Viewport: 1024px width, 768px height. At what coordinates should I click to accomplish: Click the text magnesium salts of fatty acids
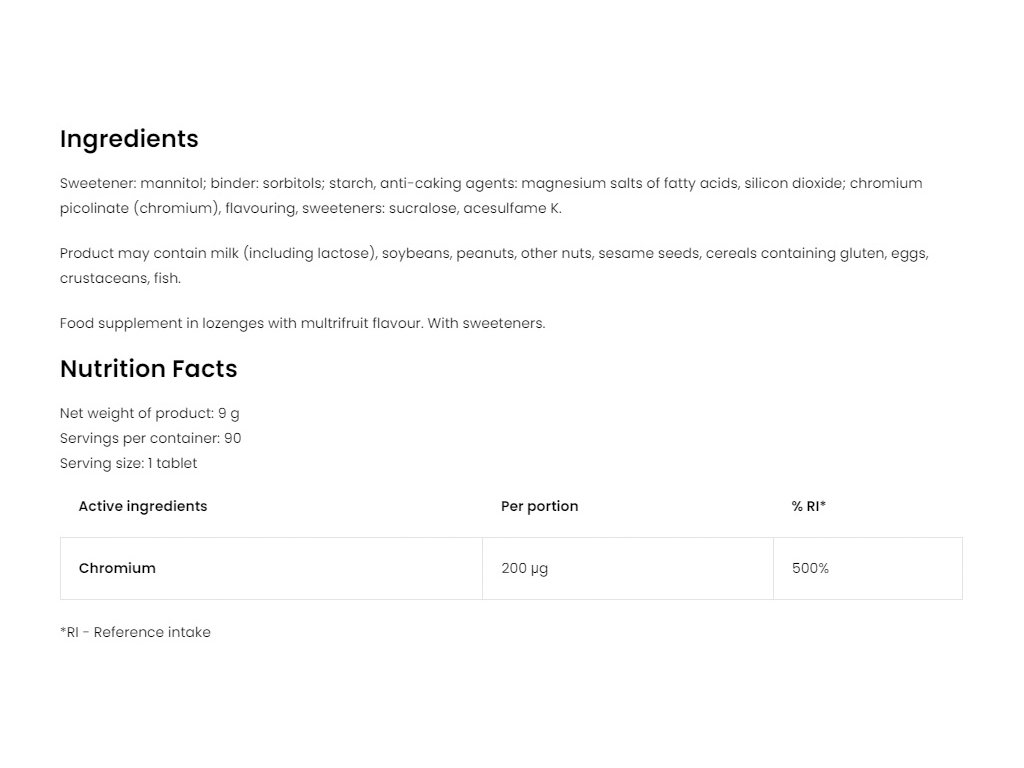(629, 183)
